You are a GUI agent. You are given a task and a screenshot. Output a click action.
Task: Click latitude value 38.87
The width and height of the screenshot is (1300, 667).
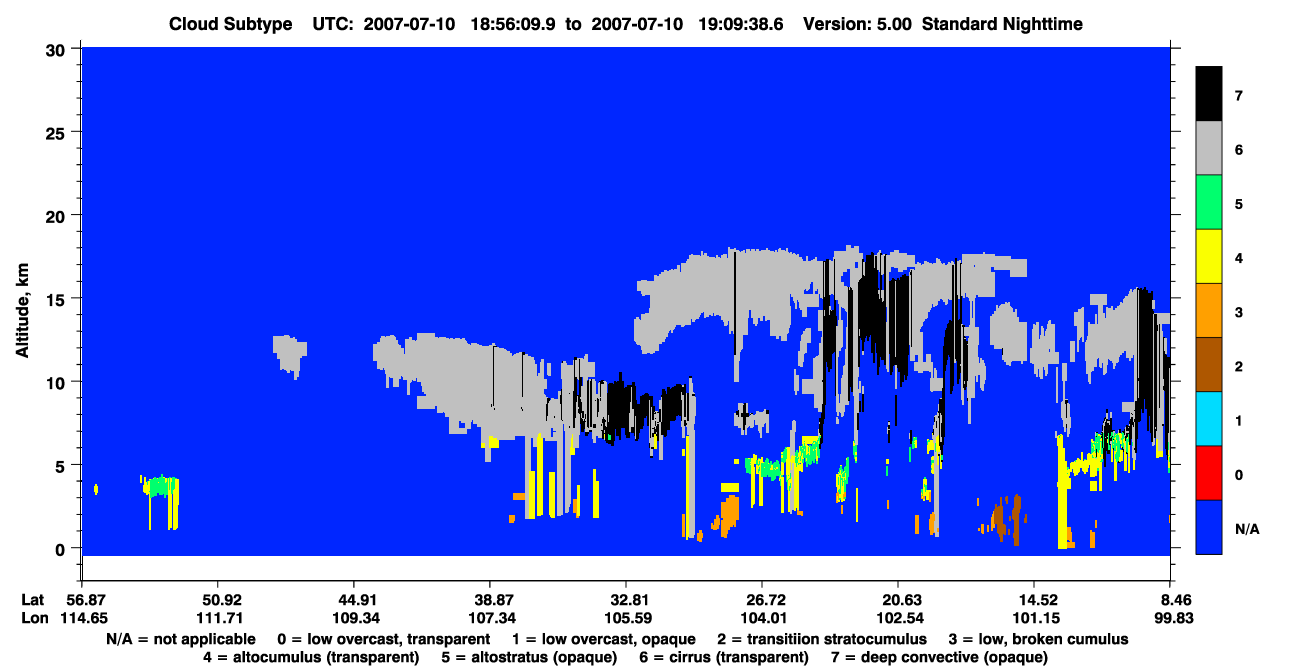490,600
